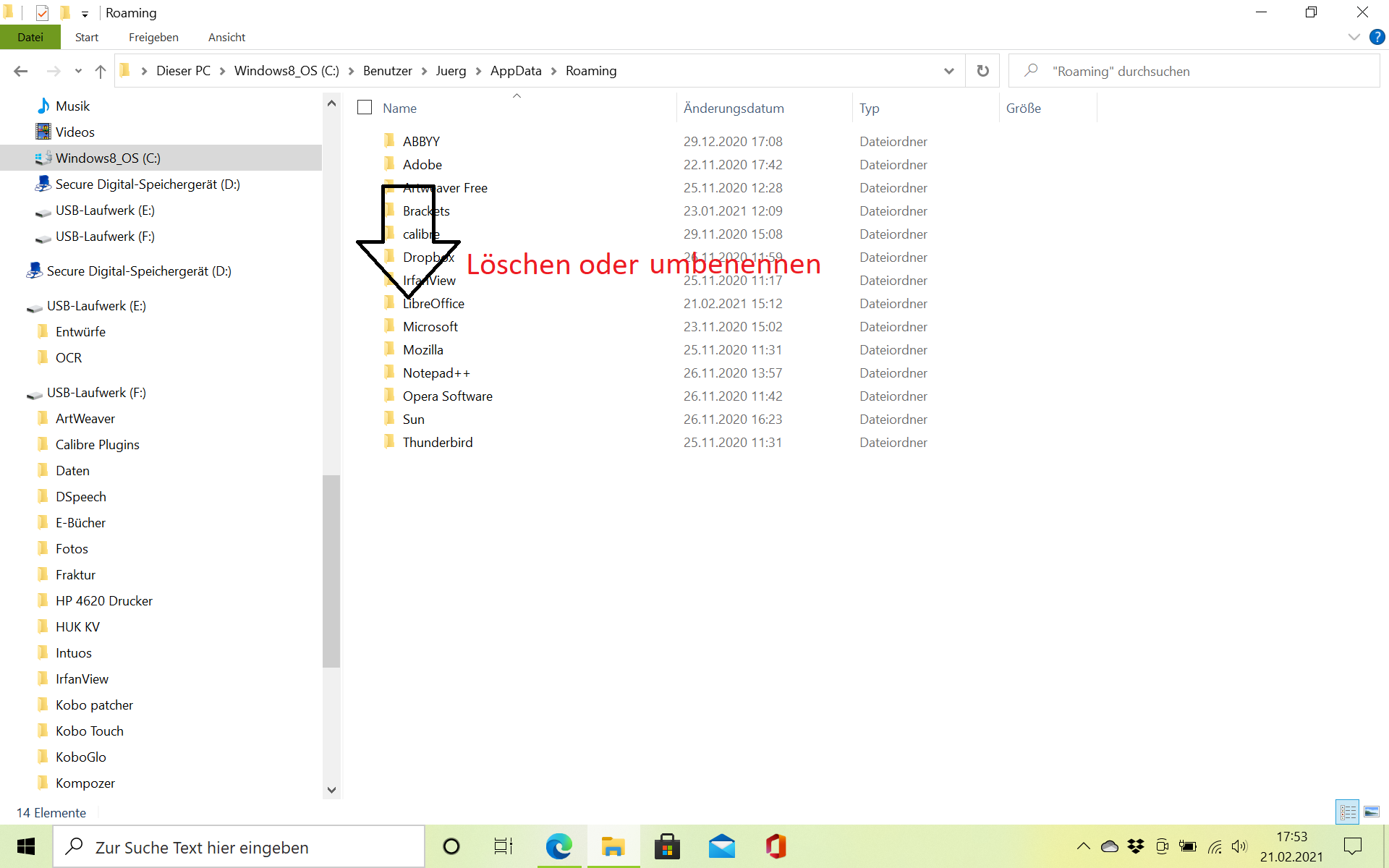Click the sidebar scrollbar down arrow
The image size is (1389, 868).
pyautogui.click(x=331, y=790)
